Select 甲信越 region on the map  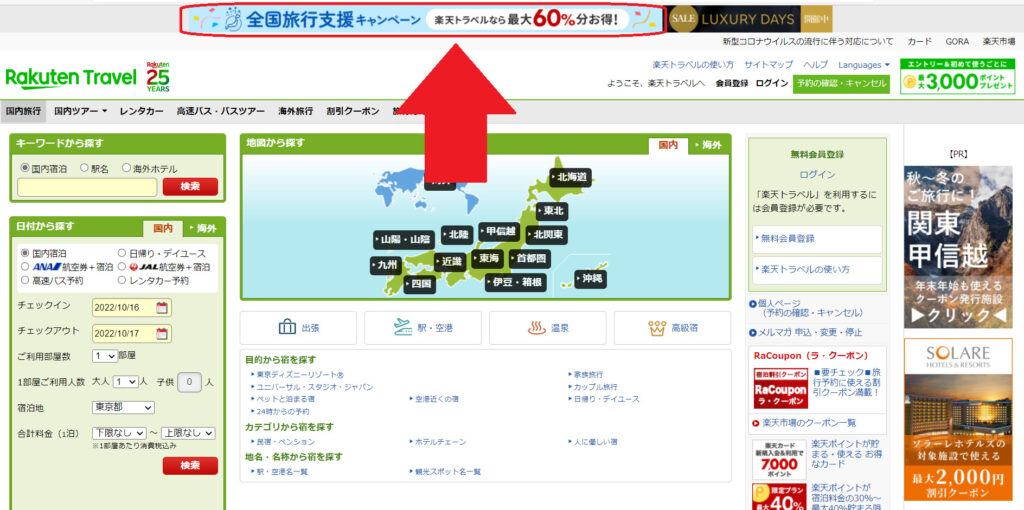click(500, 231)
